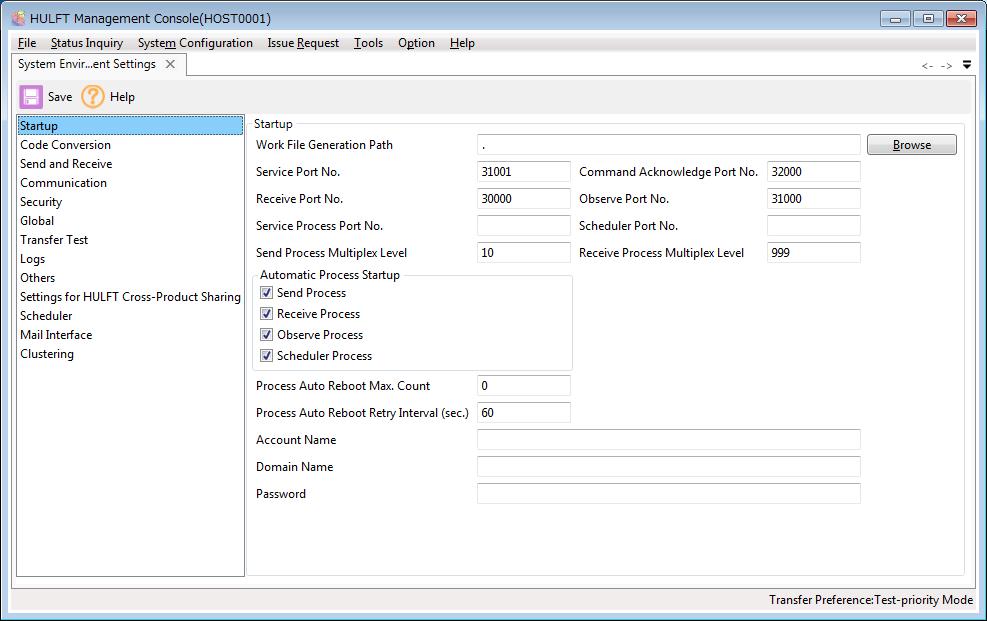Click the Process Auto Reboot Max. Count field
The image size is (987, 621).
524,386
